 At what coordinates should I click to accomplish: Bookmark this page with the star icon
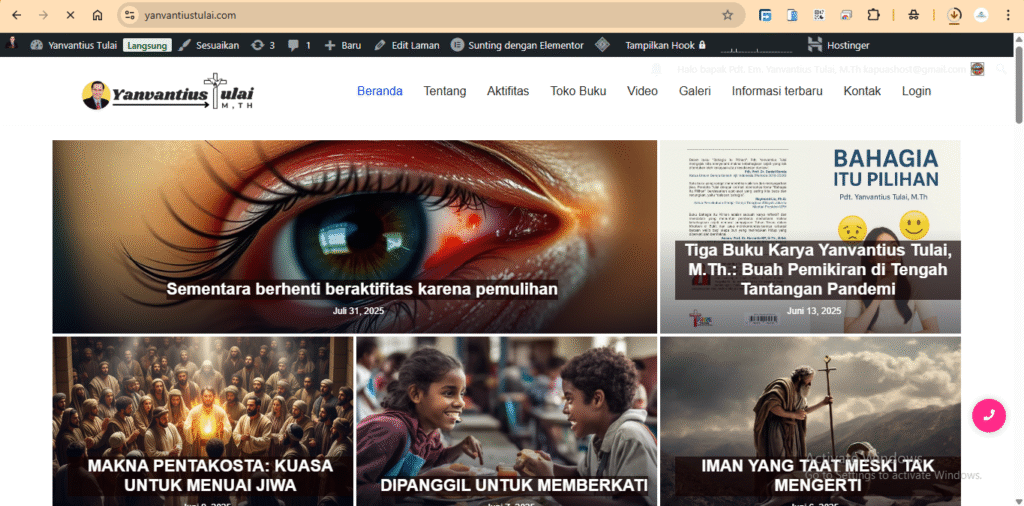pos(727,15)
